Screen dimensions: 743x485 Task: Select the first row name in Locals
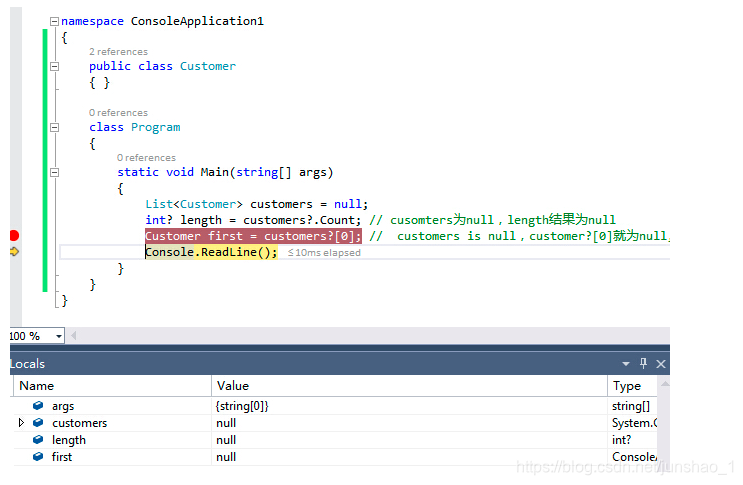point(62,457)
